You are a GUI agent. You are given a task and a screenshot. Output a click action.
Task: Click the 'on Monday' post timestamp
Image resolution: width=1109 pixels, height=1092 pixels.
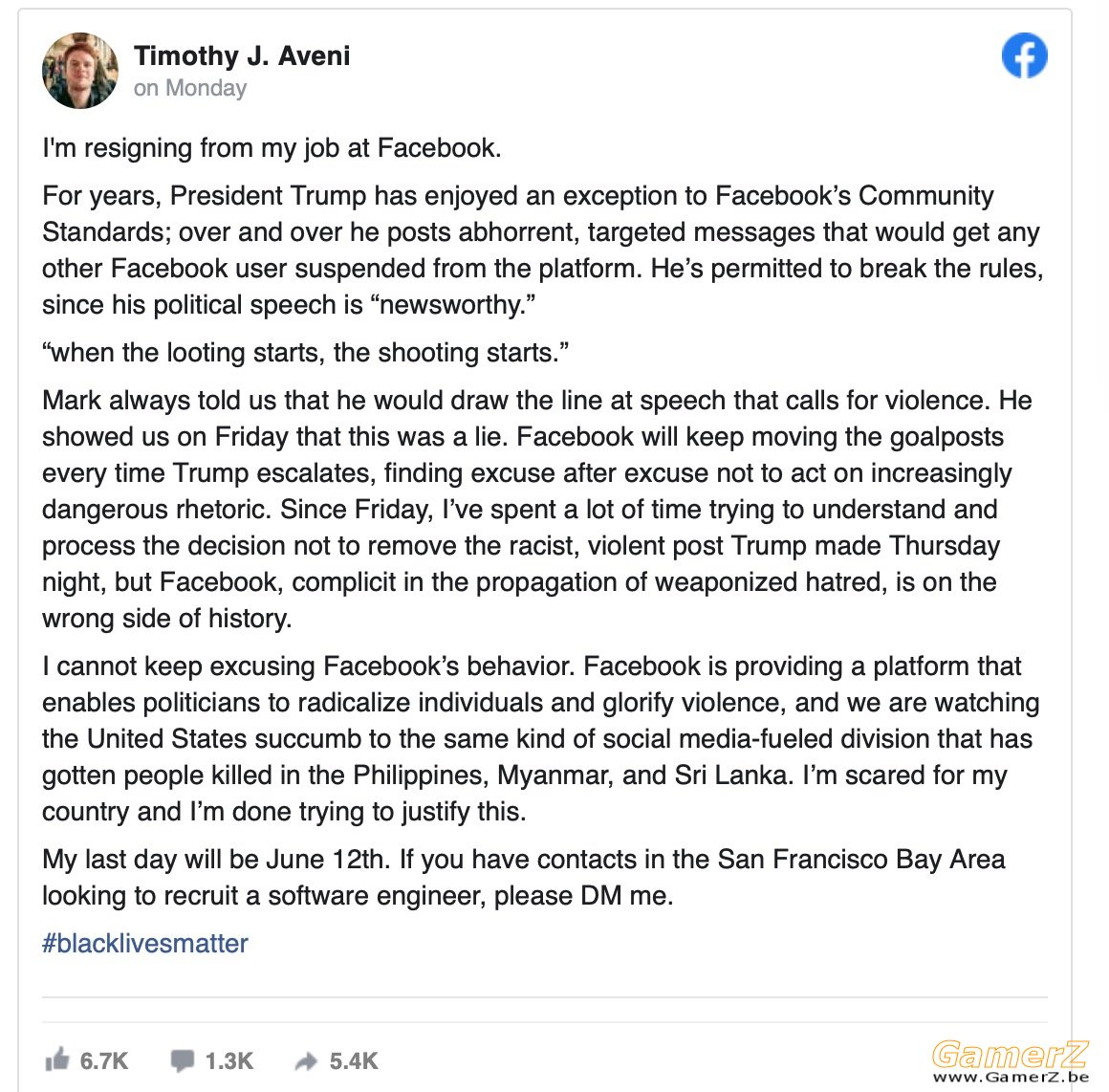pyautogui.click(x=190, y=88)
